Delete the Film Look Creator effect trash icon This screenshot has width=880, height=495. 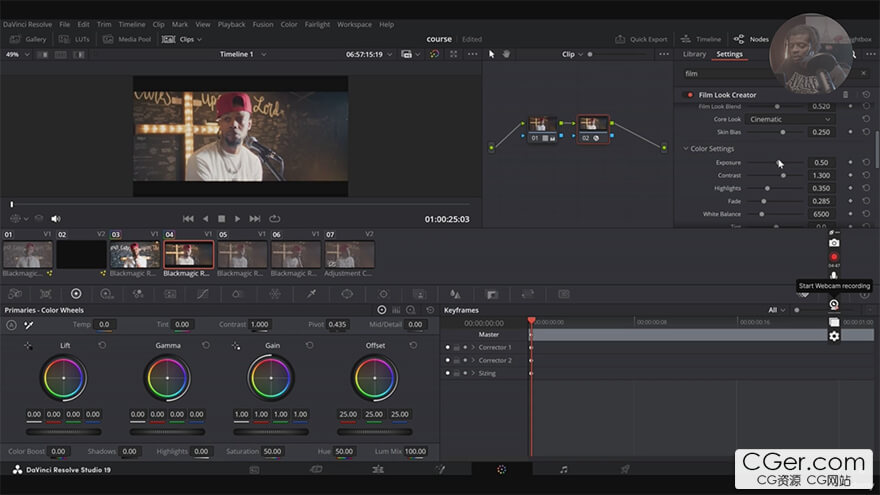[845, 95]
